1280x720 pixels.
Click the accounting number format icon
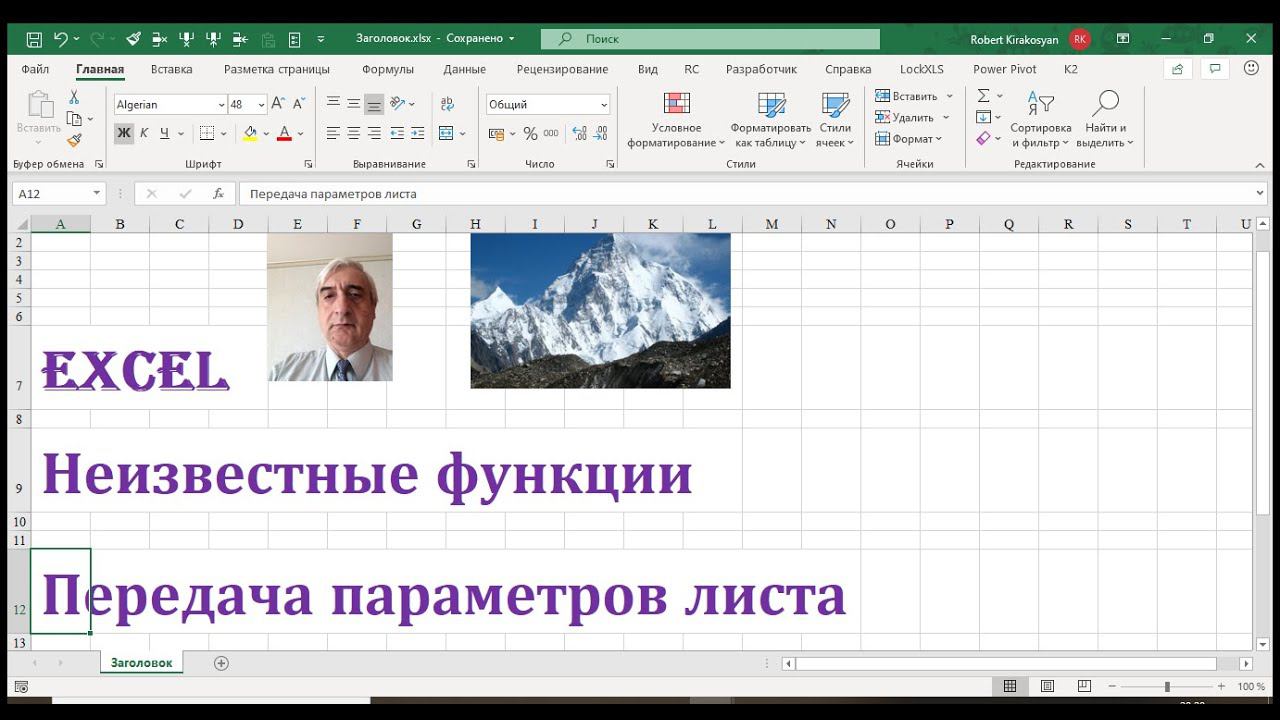[497, 133]
